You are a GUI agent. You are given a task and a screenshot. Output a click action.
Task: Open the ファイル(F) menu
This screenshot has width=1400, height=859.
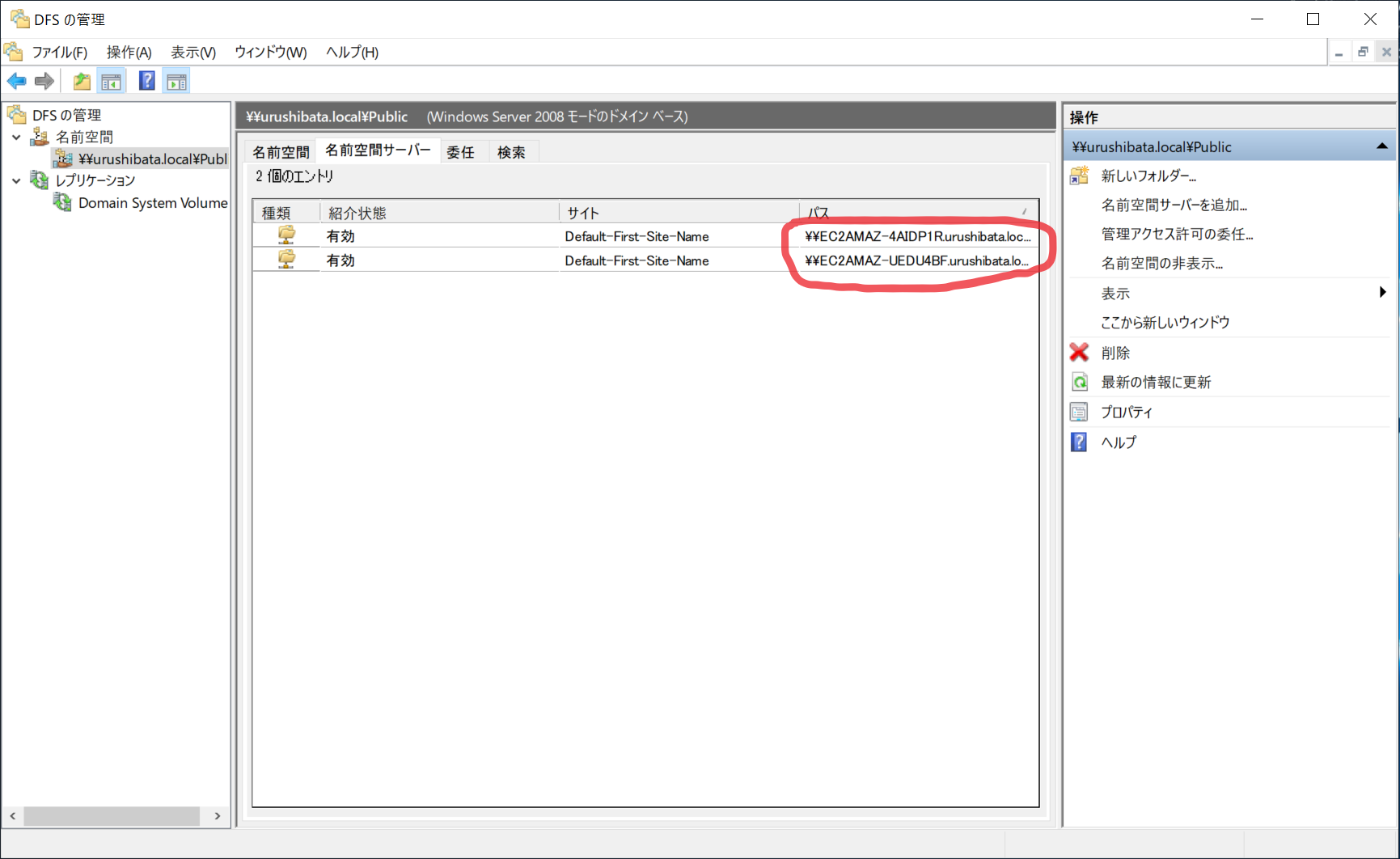(x=60, y=53)
